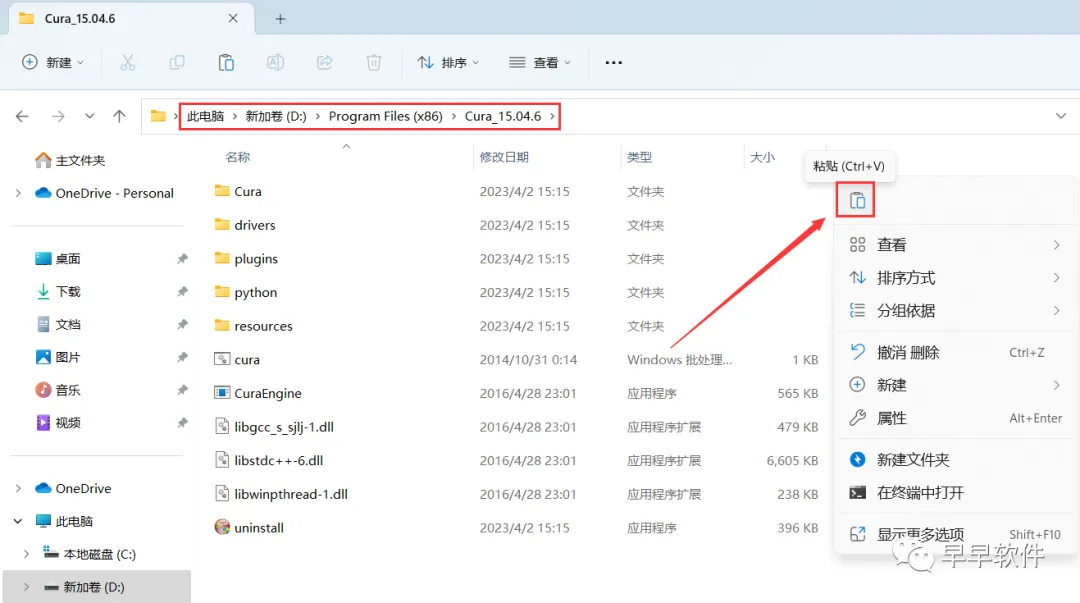Open the 排序 sort dropdown
1080x603 pixels.
click(448, 63)
